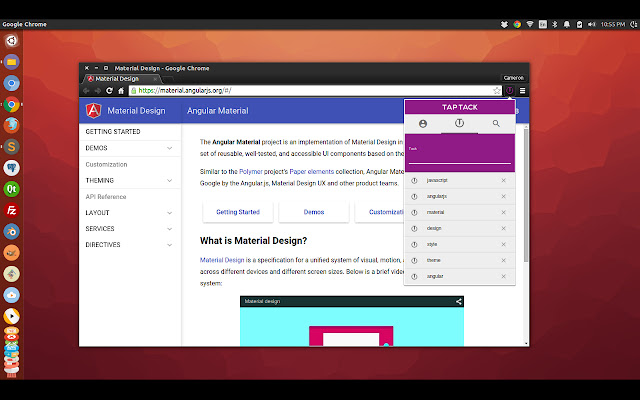Expand the THEMING sidebar section
The height and width of the screenshot is (400, 640).
click(x=130, y=180)
